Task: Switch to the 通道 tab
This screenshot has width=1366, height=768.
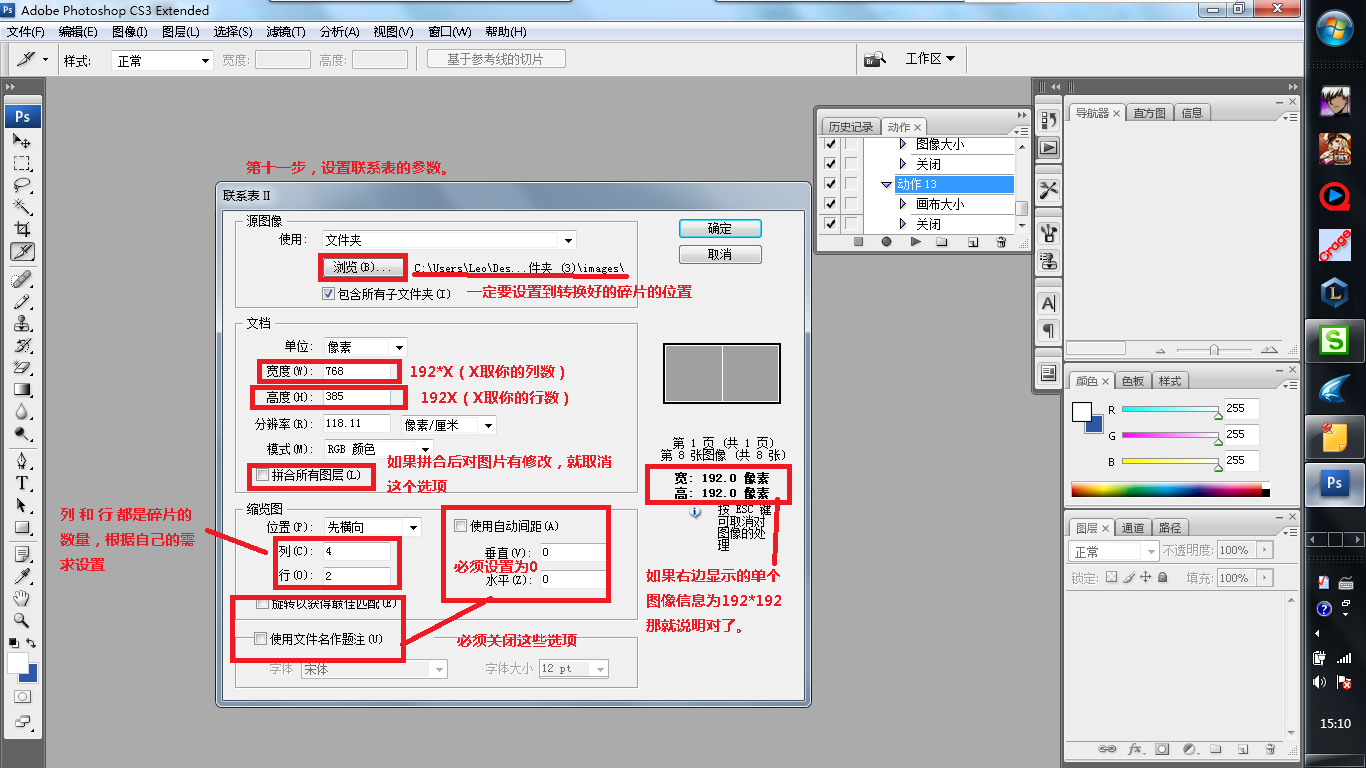Action: [x=1133, y=527]
